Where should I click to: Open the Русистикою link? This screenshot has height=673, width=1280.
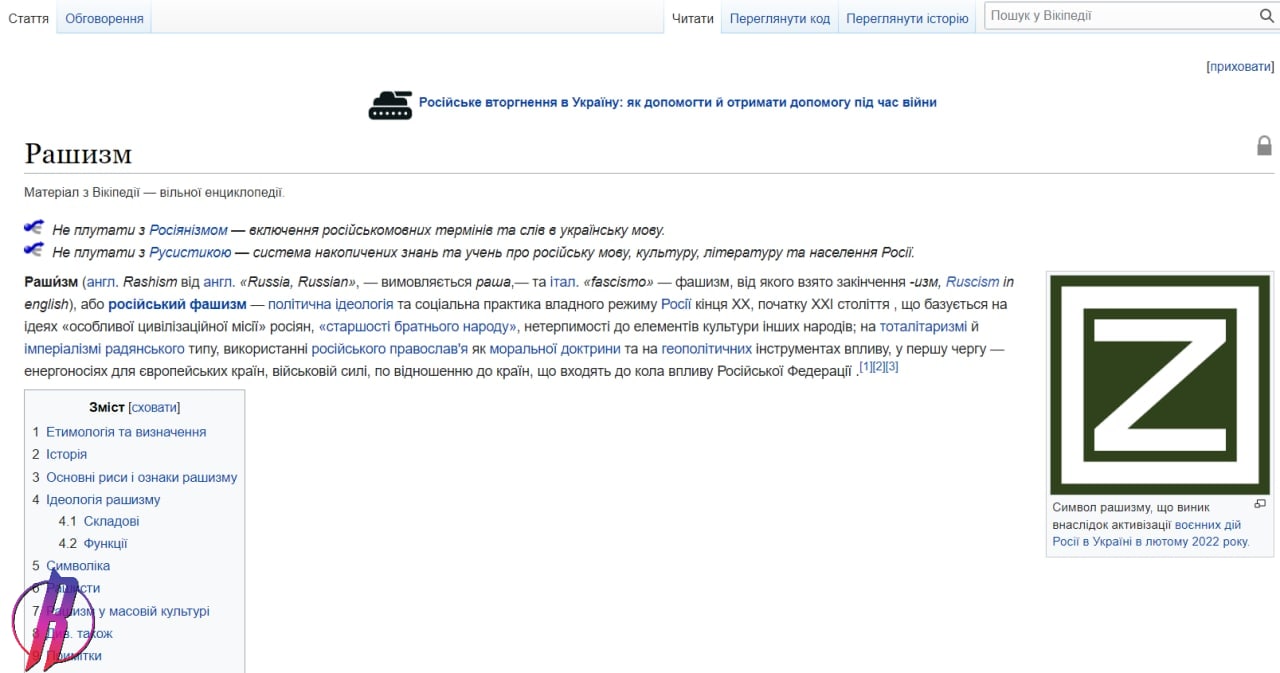pyautogui.click(x=190, y=252)
